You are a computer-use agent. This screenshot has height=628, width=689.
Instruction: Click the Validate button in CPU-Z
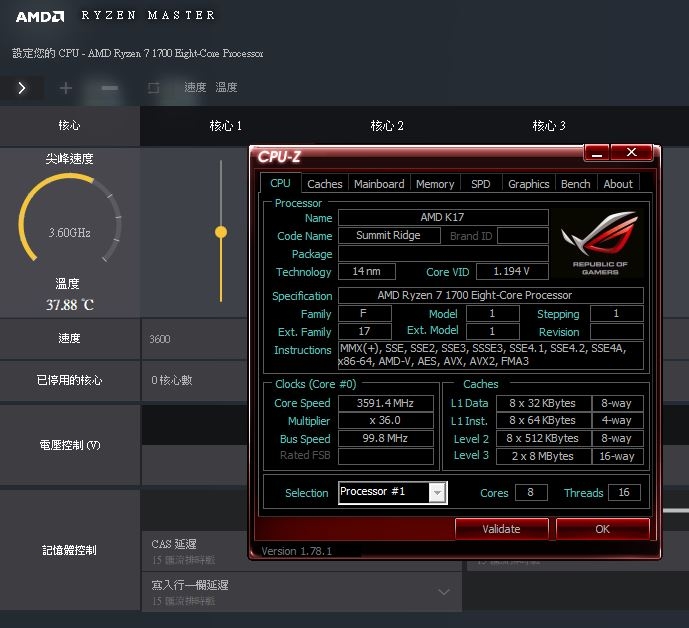click(501, 529)
